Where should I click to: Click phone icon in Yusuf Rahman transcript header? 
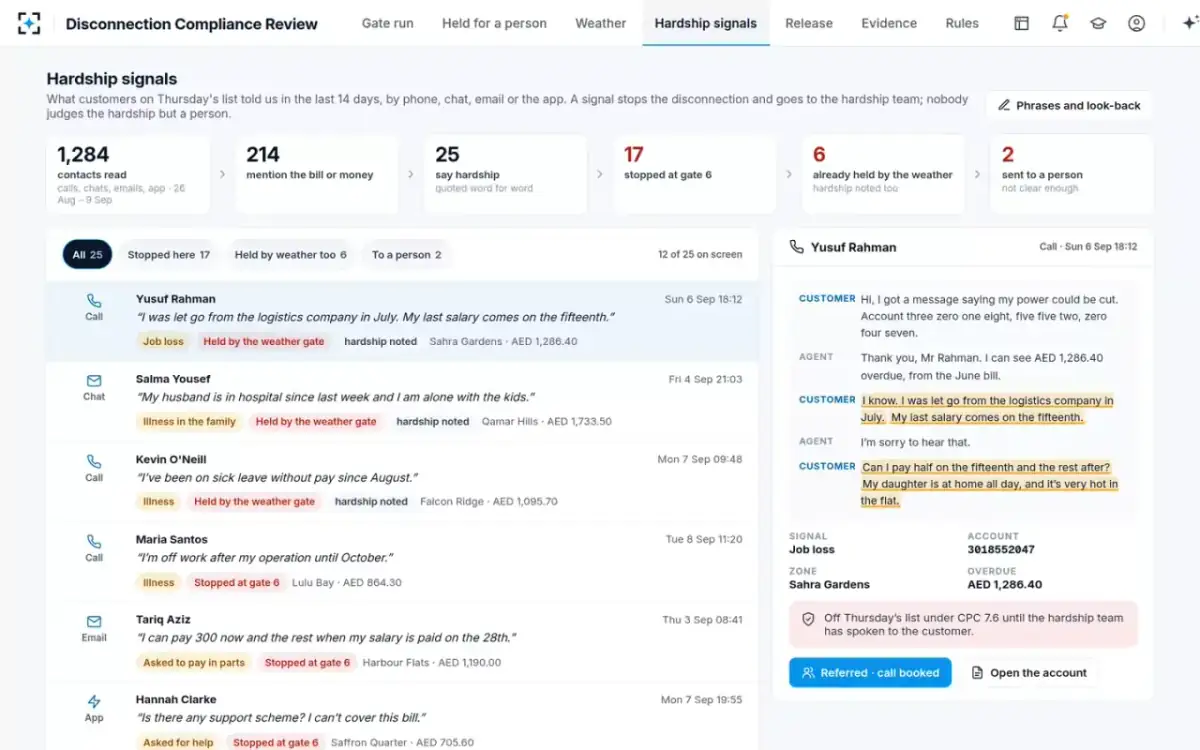pyautogui.click(x=796, y=246)
